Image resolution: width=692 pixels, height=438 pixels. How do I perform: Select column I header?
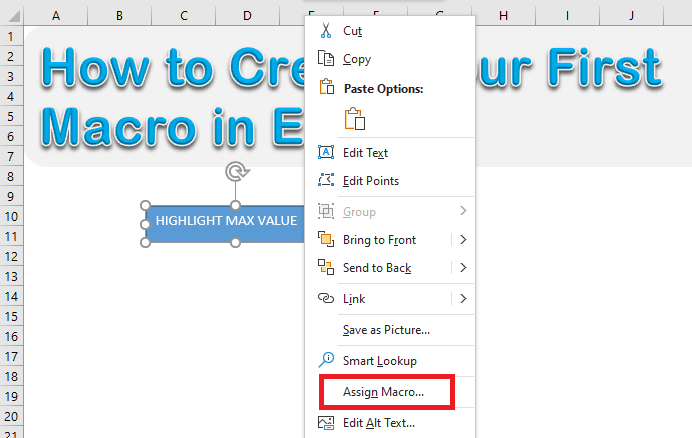pos(567,16)
